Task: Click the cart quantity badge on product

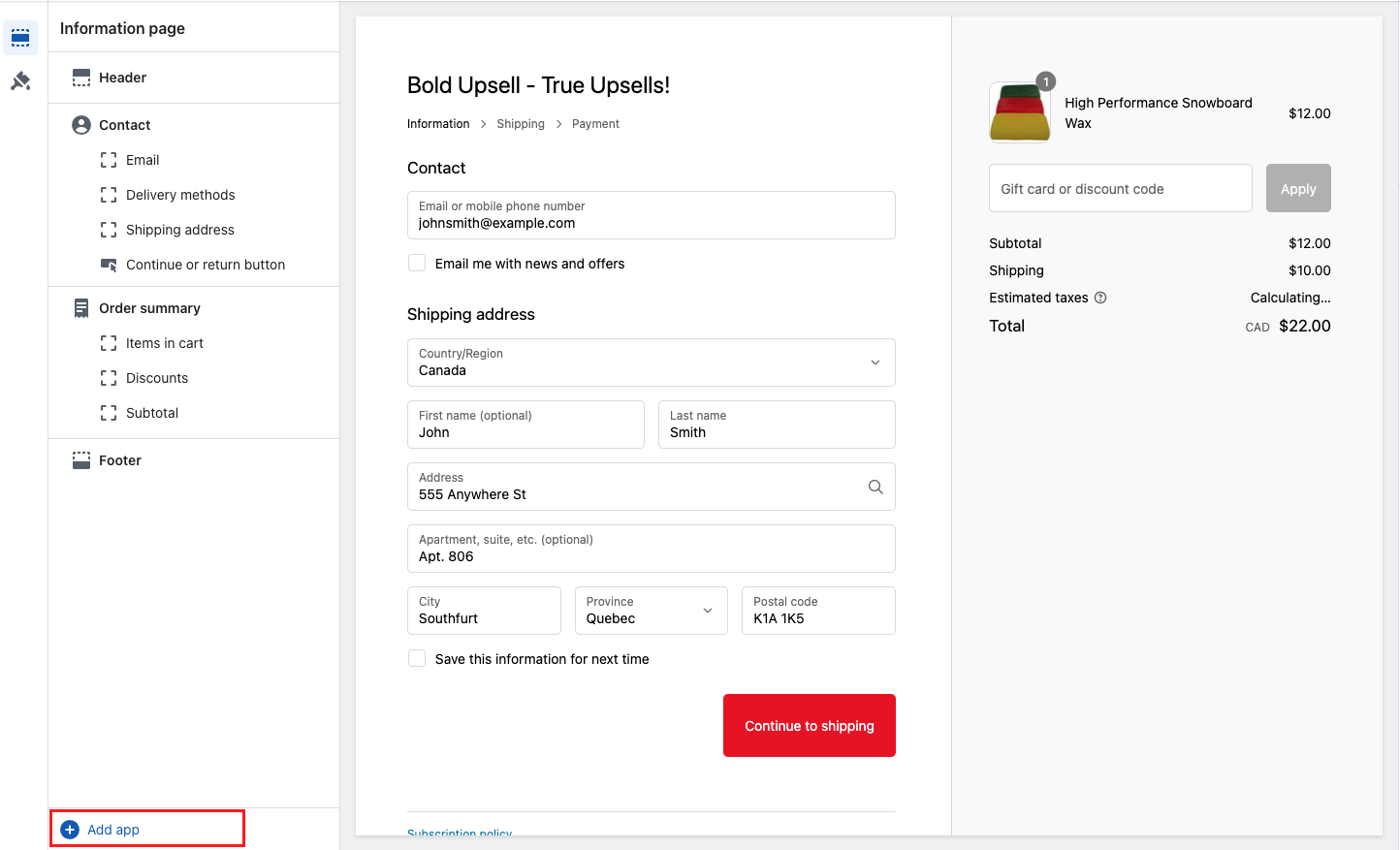Action: tap(1046, 81)
